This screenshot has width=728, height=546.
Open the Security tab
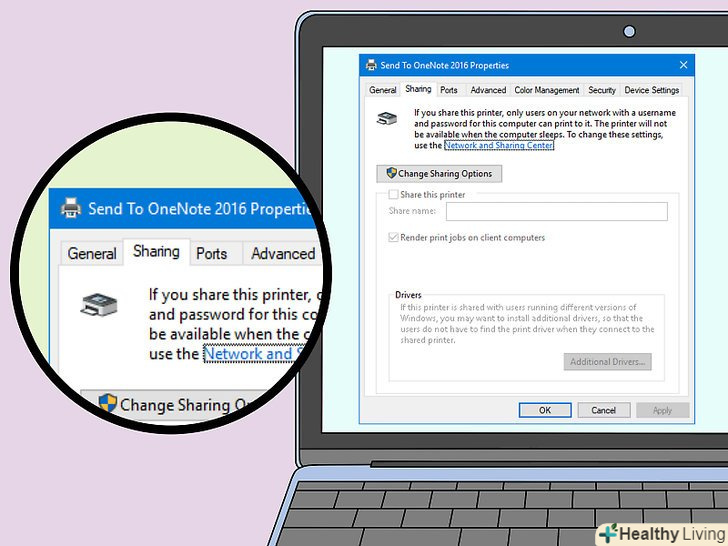click(602, 90)
